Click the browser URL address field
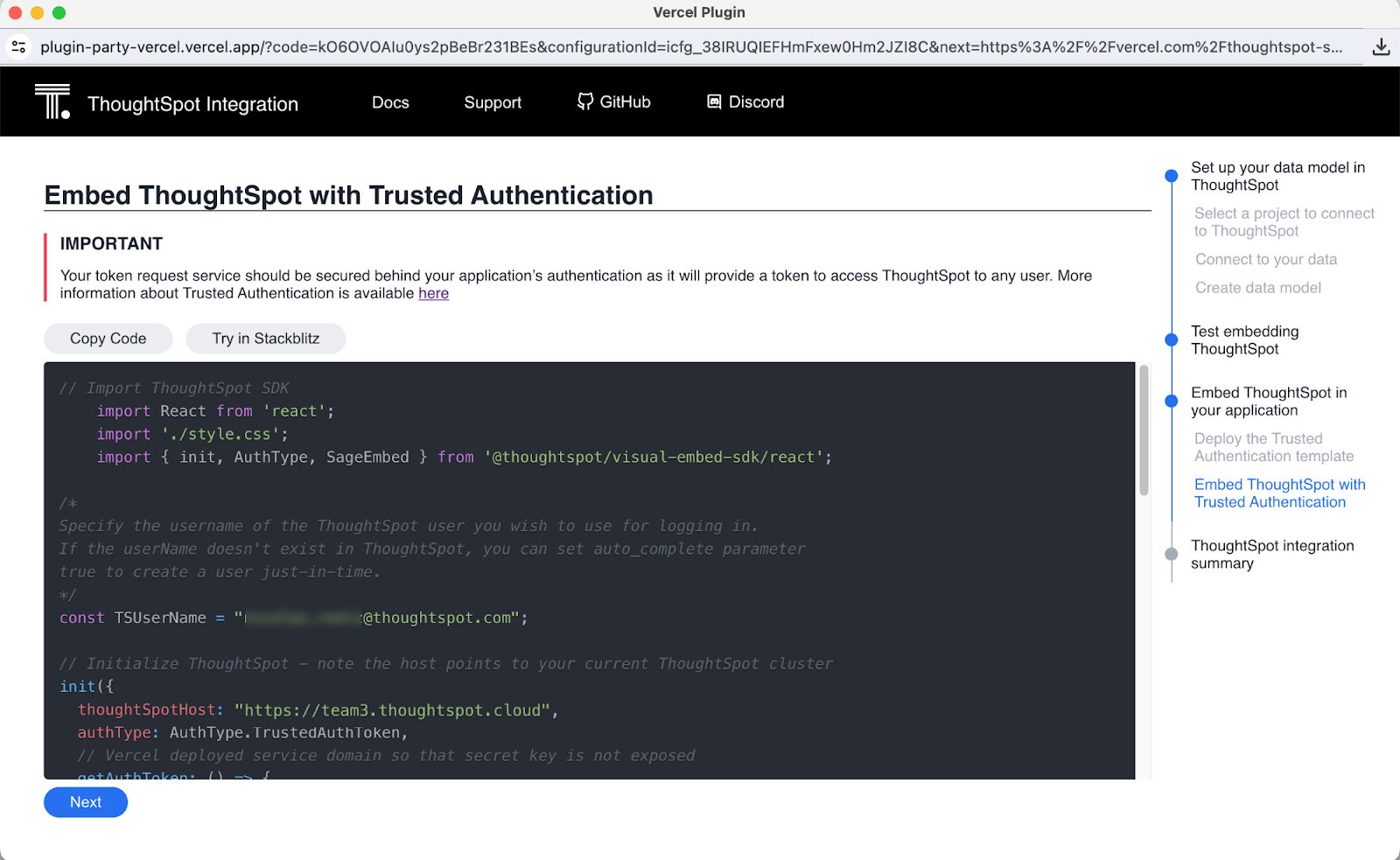The height and width of the screenshot is (860, 1400). coord(691,47)
